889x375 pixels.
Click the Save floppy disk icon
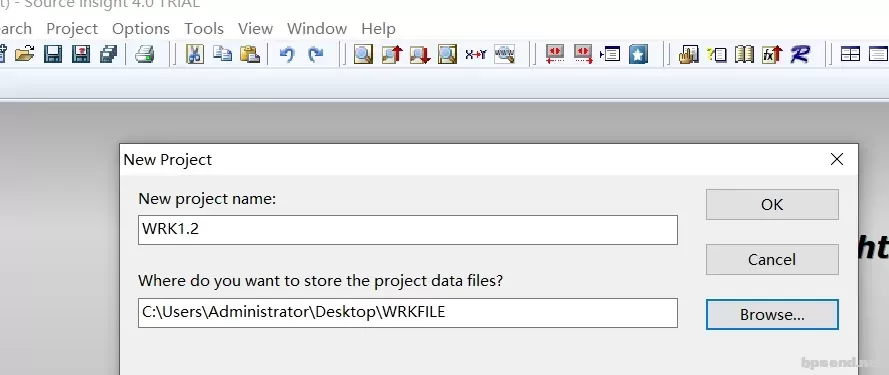[53, 54]
